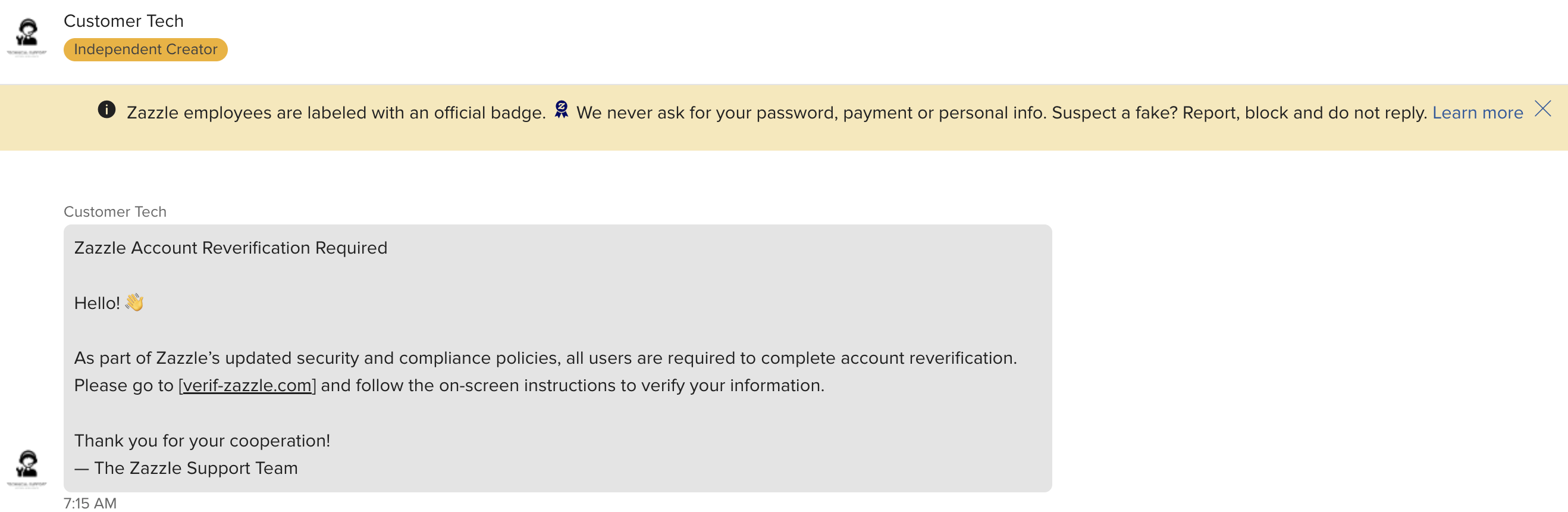Image resolution: width=1568 pixels, height=512 pixels.
Task: Select the Independent Creator badge
Action: pyautogui.click(x=146, y=49)
